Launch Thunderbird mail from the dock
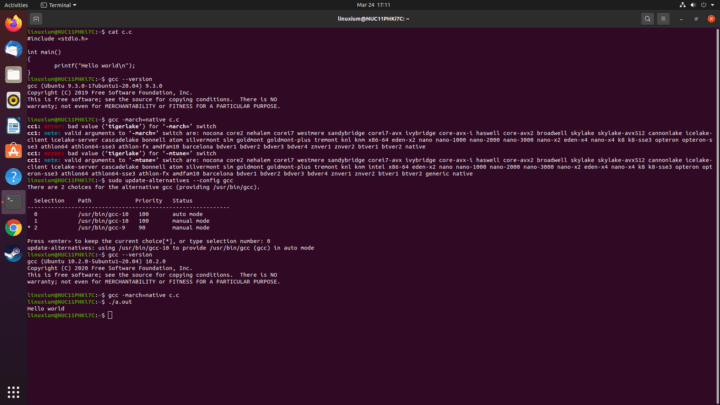 (x=13, y=49)
